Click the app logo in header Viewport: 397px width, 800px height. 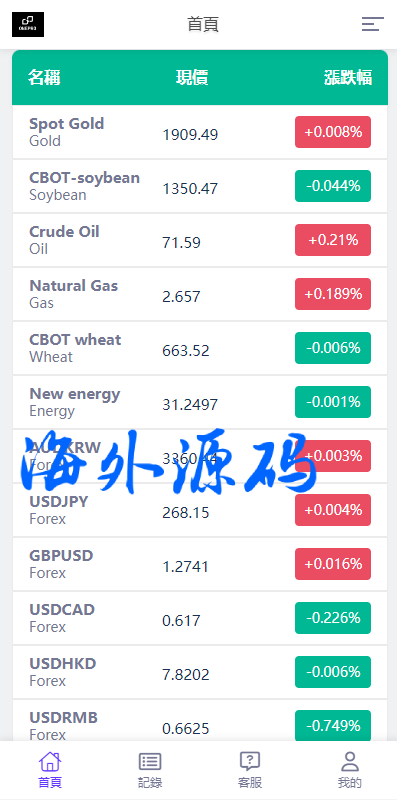pos(28,24)
